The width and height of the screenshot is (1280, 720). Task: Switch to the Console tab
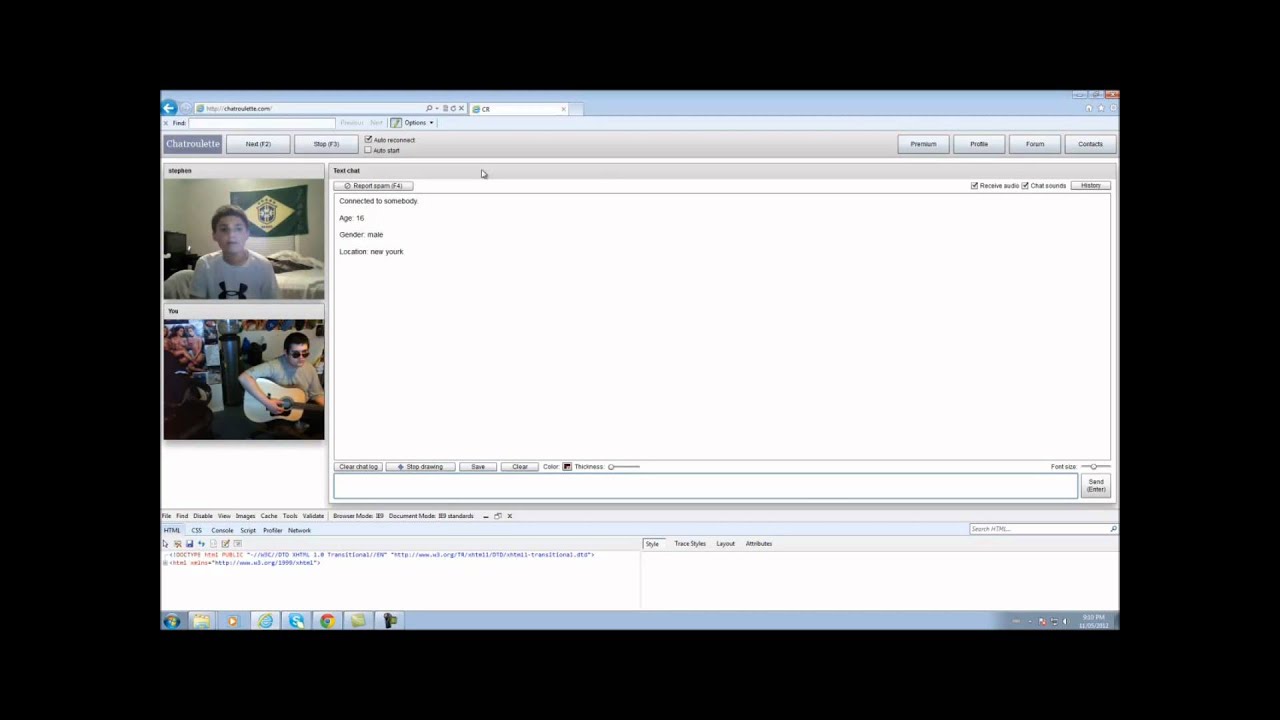point(222,530)
